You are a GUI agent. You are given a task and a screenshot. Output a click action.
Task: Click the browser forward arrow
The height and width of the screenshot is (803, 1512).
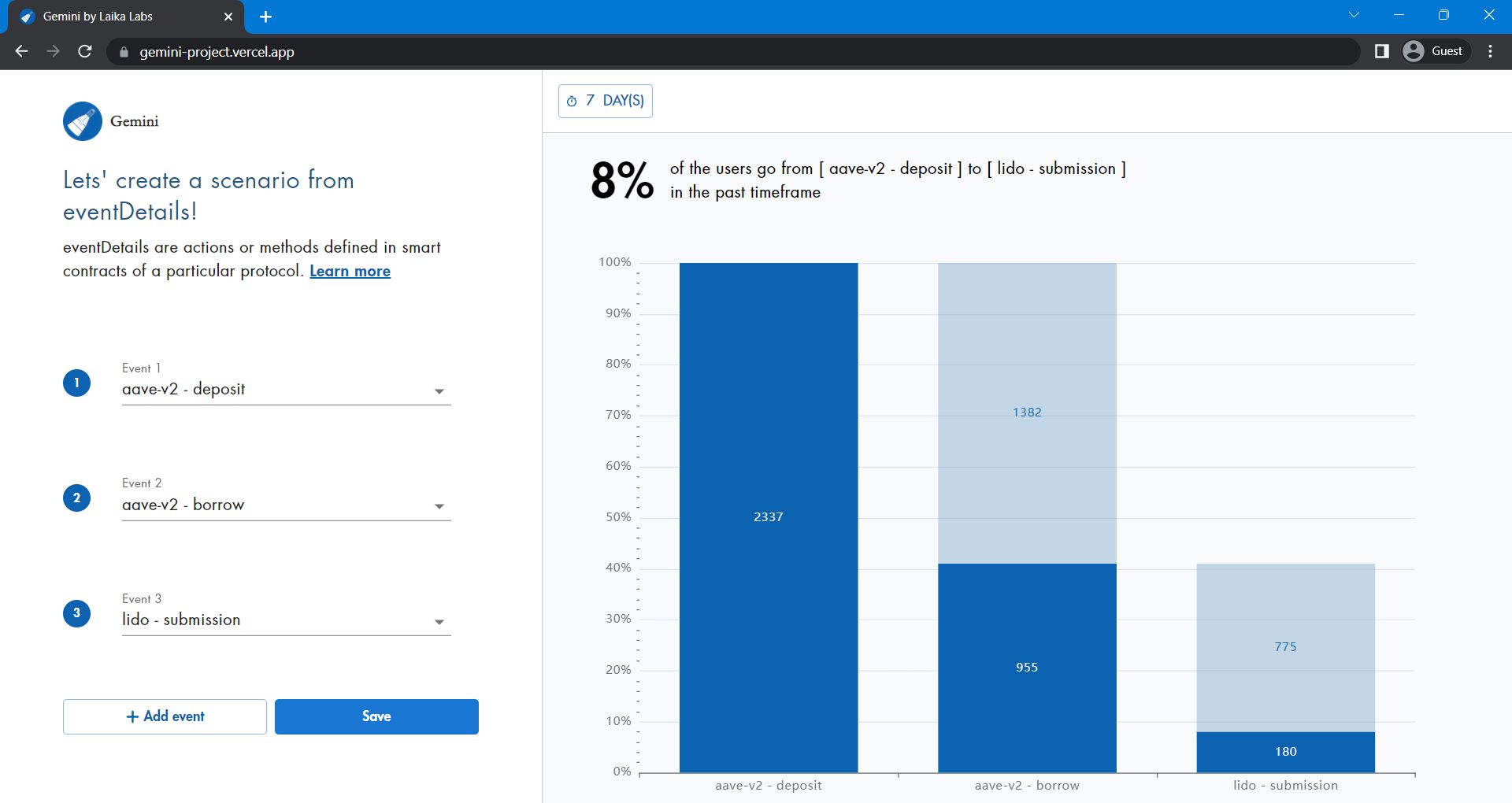coord(53,51)
